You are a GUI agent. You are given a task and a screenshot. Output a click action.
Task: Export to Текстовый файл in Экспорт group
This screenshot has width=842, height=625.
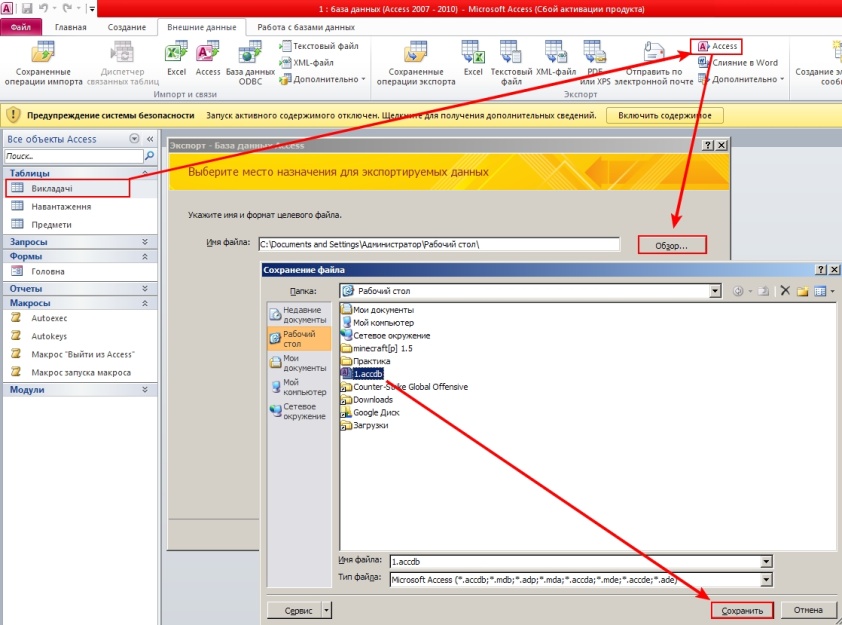point(511,63)
